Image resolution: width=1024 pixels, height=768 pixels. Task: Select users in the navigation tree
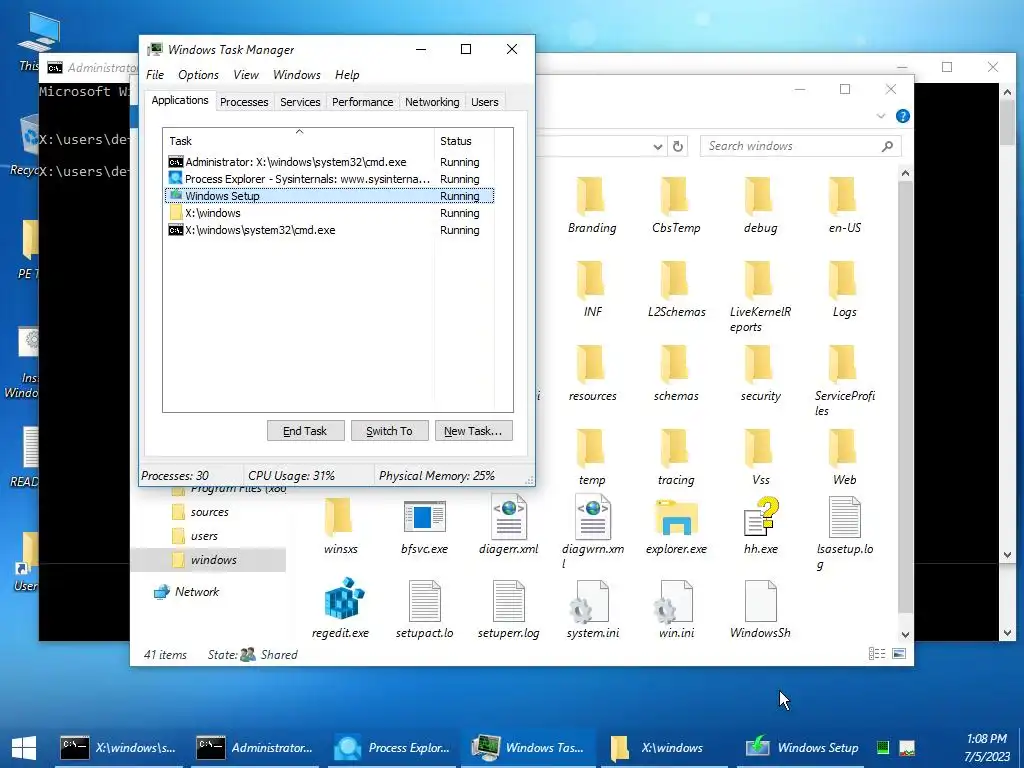[x=204, y=536]
